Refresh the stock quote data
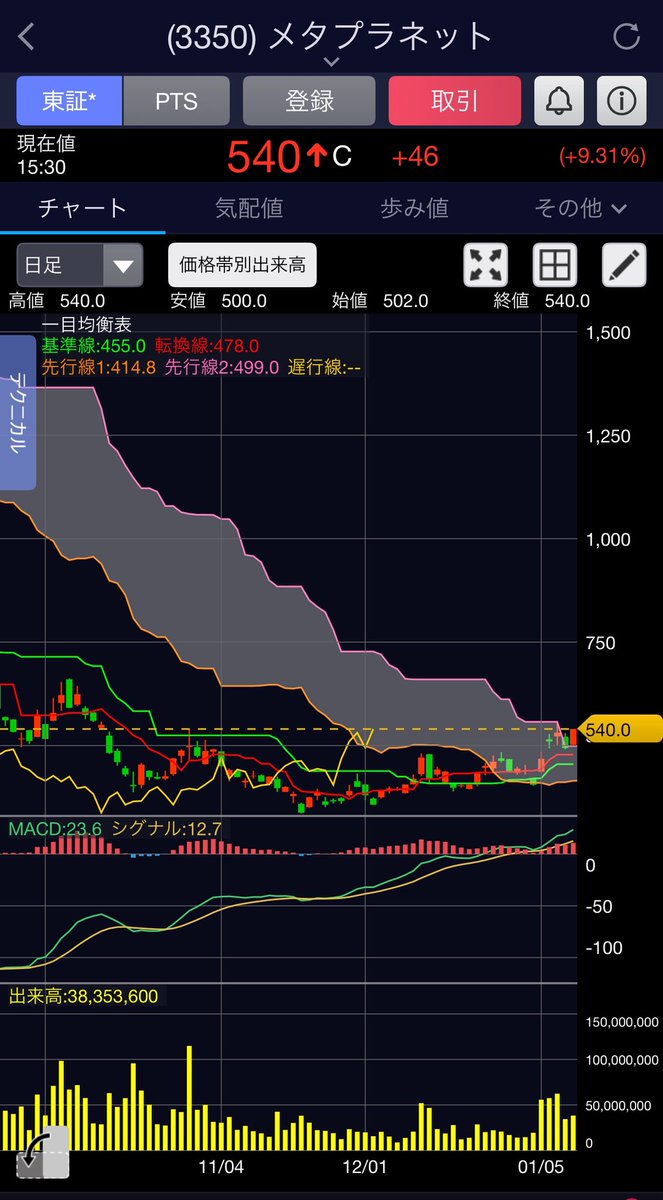This screenshot has width=663, height=1200. pos(626,37)
